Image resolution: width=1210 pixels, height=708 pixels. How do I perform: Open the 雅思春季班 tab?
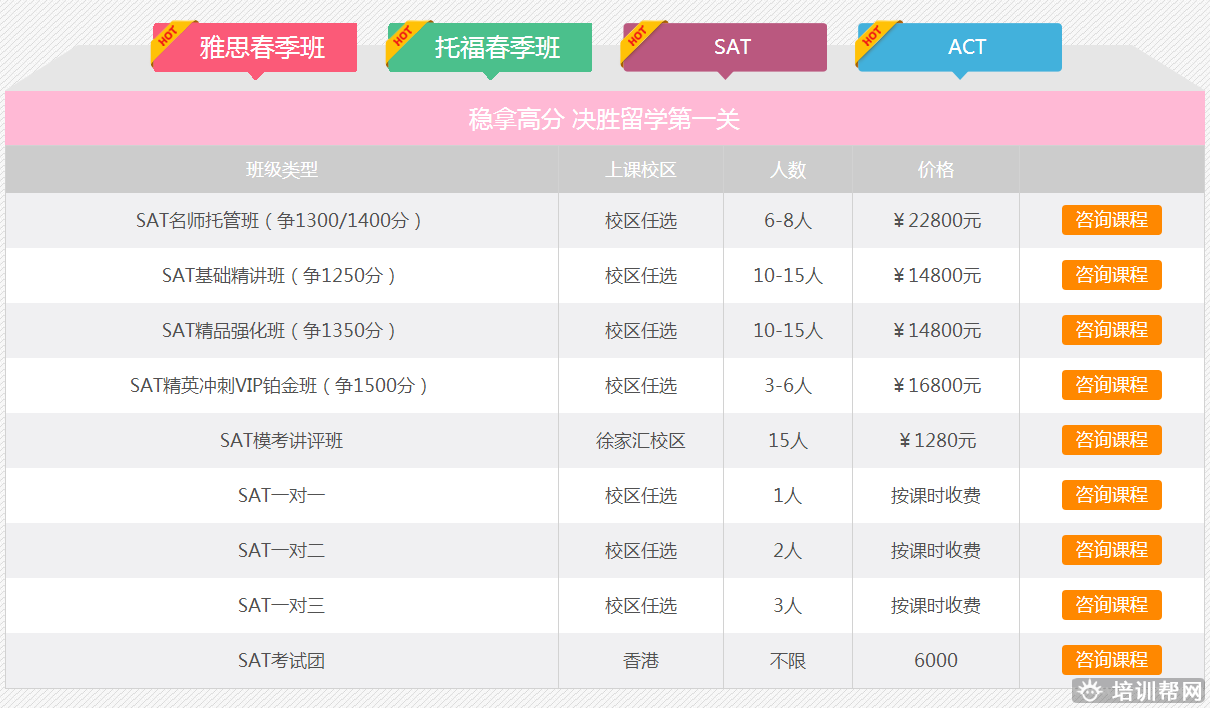(x=255, y=47)
